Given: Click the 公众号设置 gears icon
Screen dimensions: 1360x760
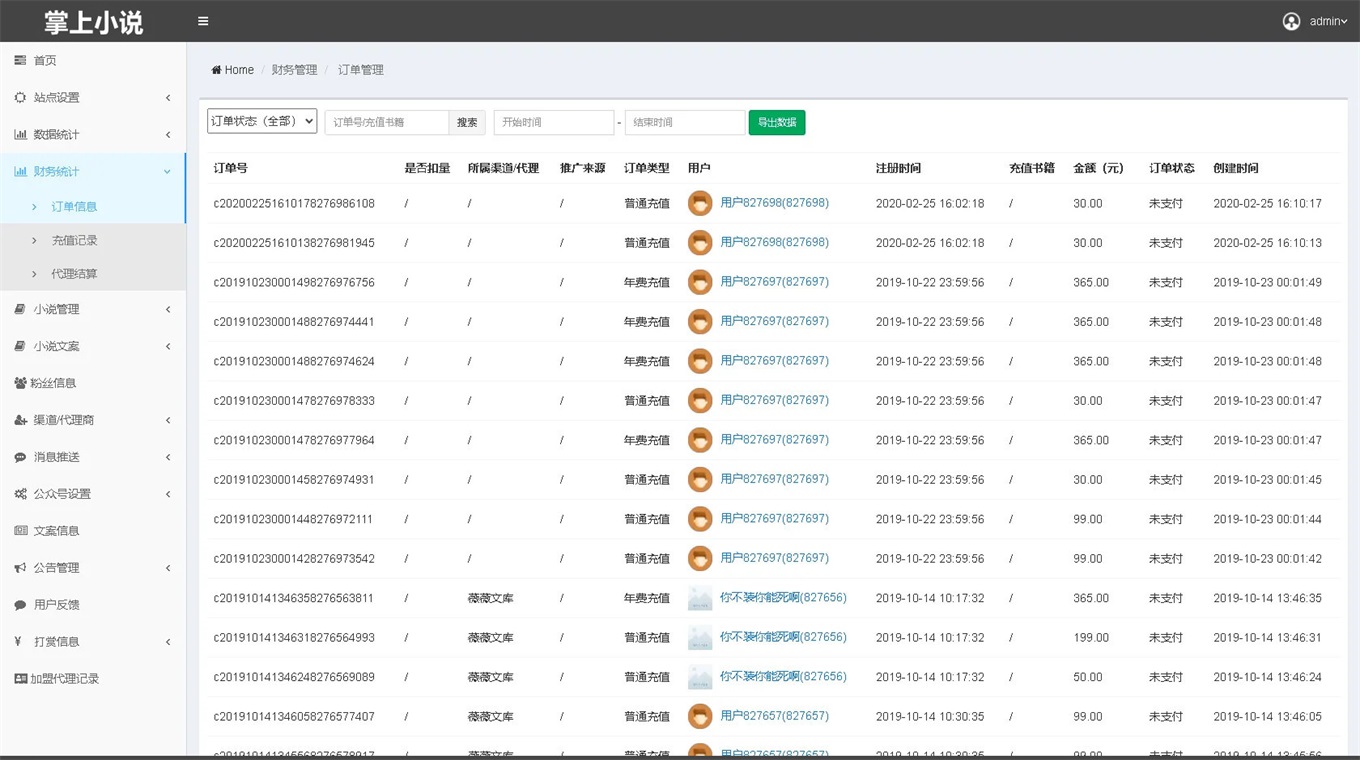Looking at the screenshot, I should pyautogui.click(x=21, y=494).
